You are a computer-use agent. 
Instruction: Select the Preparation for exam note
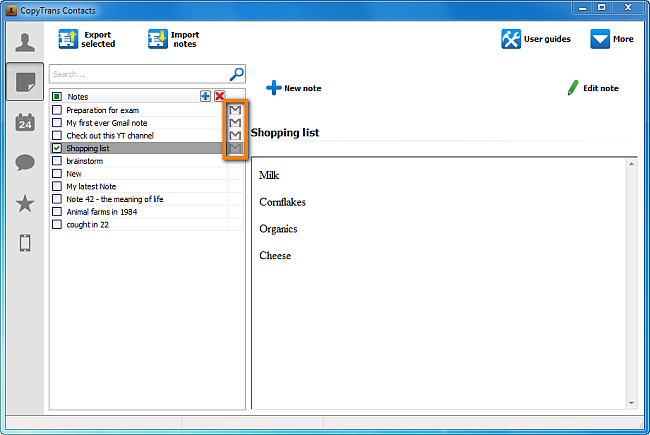[x=102, y=110]
